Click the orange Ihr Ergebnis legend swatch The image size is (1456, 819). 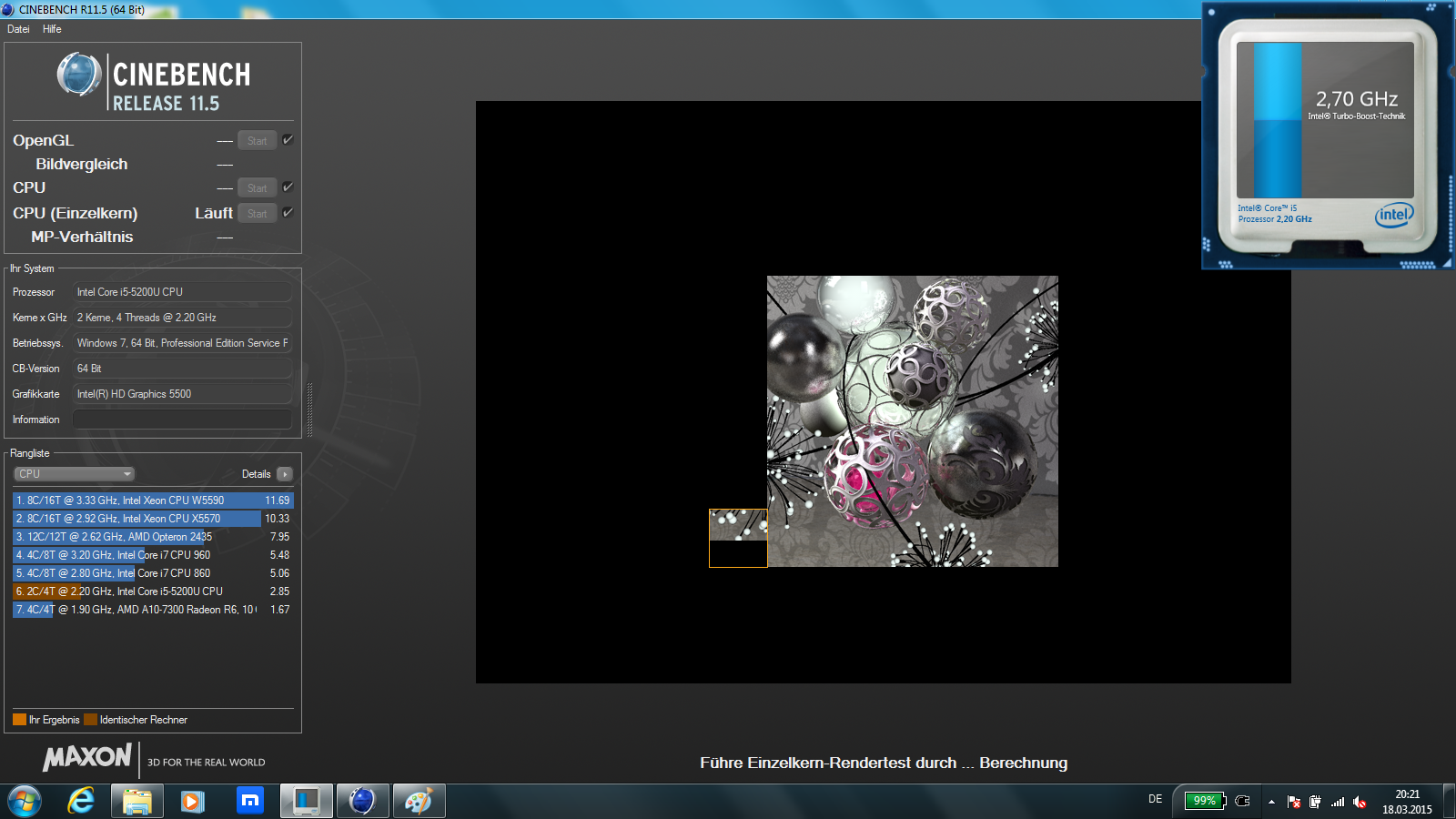click(19, 720)
